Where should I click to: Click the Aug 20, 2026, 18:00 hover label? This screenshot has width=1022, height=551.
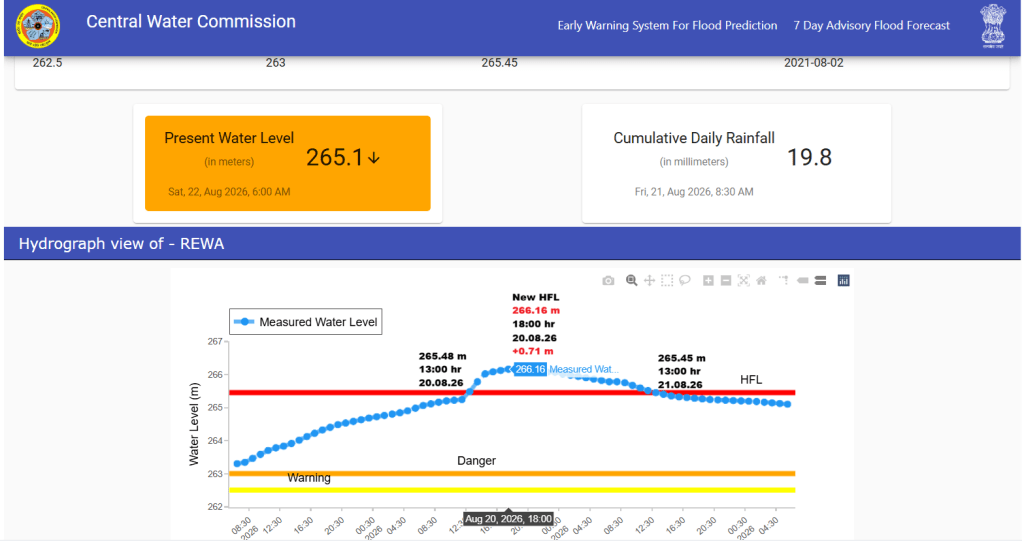(508, 519)
